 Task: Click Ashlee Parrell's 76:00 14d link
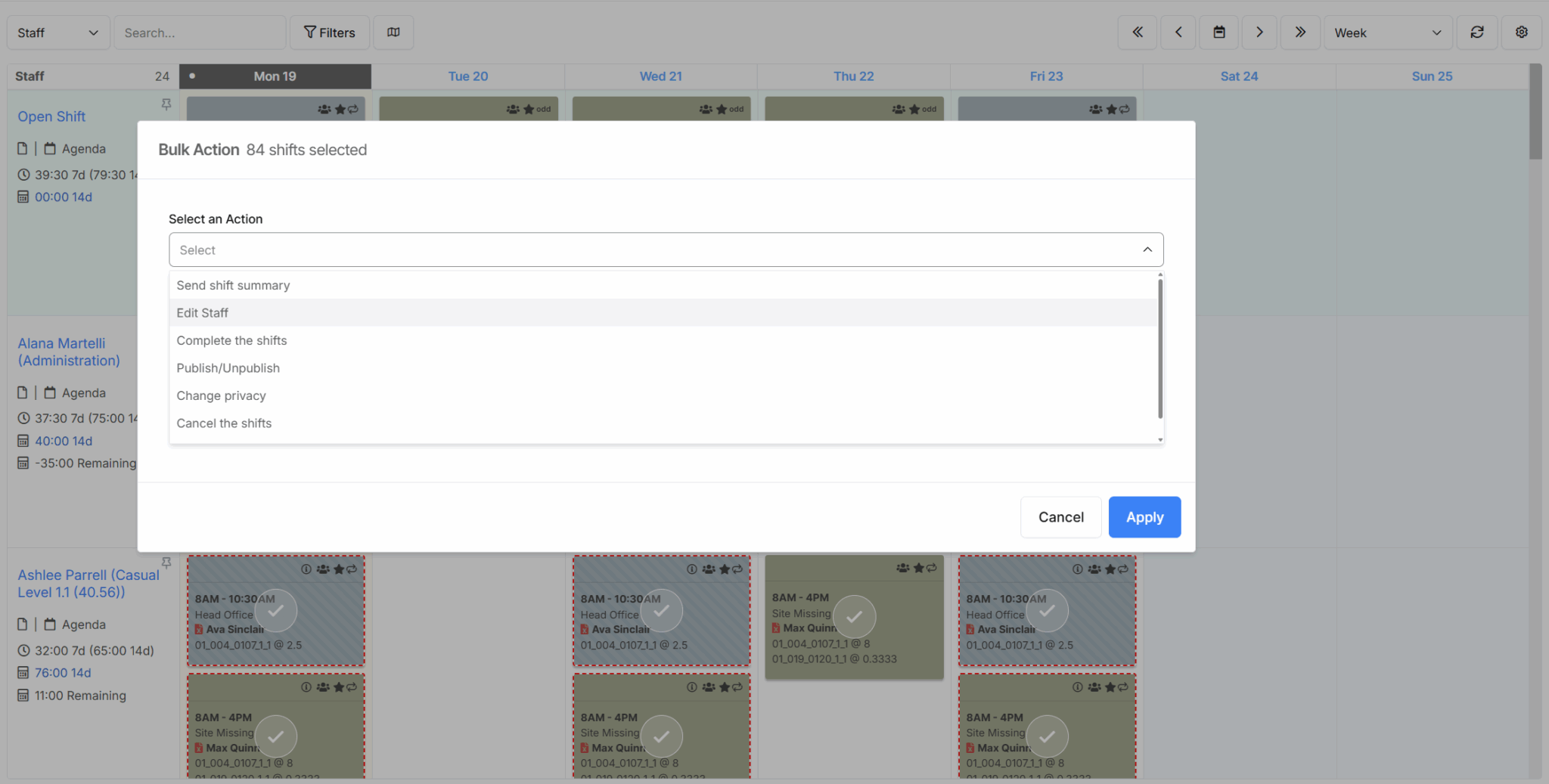click(63, 673)
